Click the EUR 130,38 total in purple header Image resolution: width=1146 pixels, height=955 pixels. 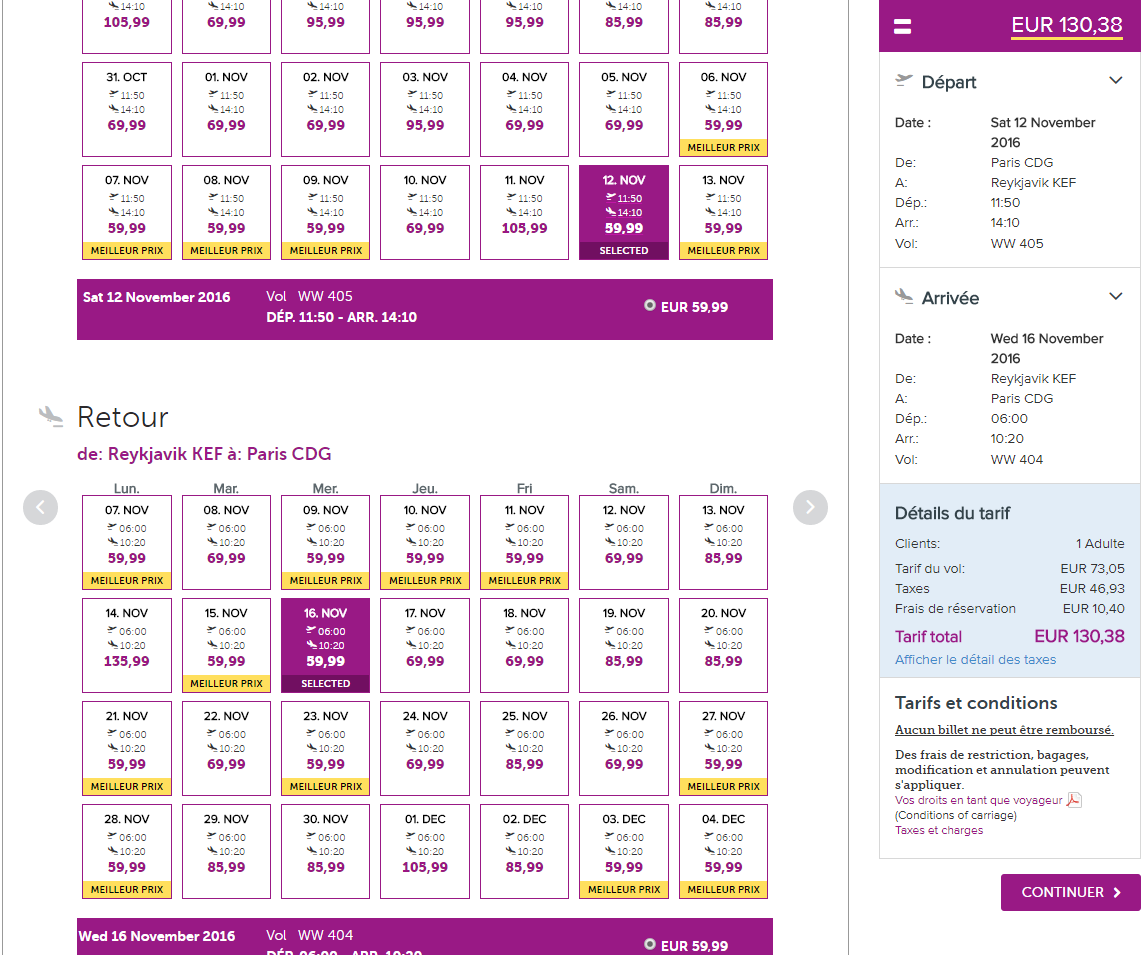click(x=1066, y=26)
